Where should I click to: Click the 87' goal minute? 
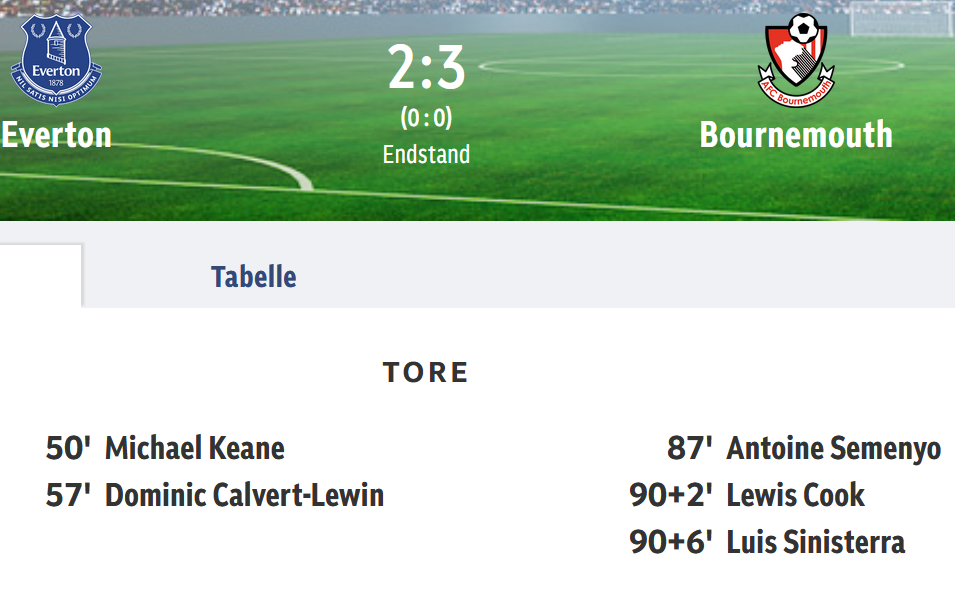tap(690, 448)
